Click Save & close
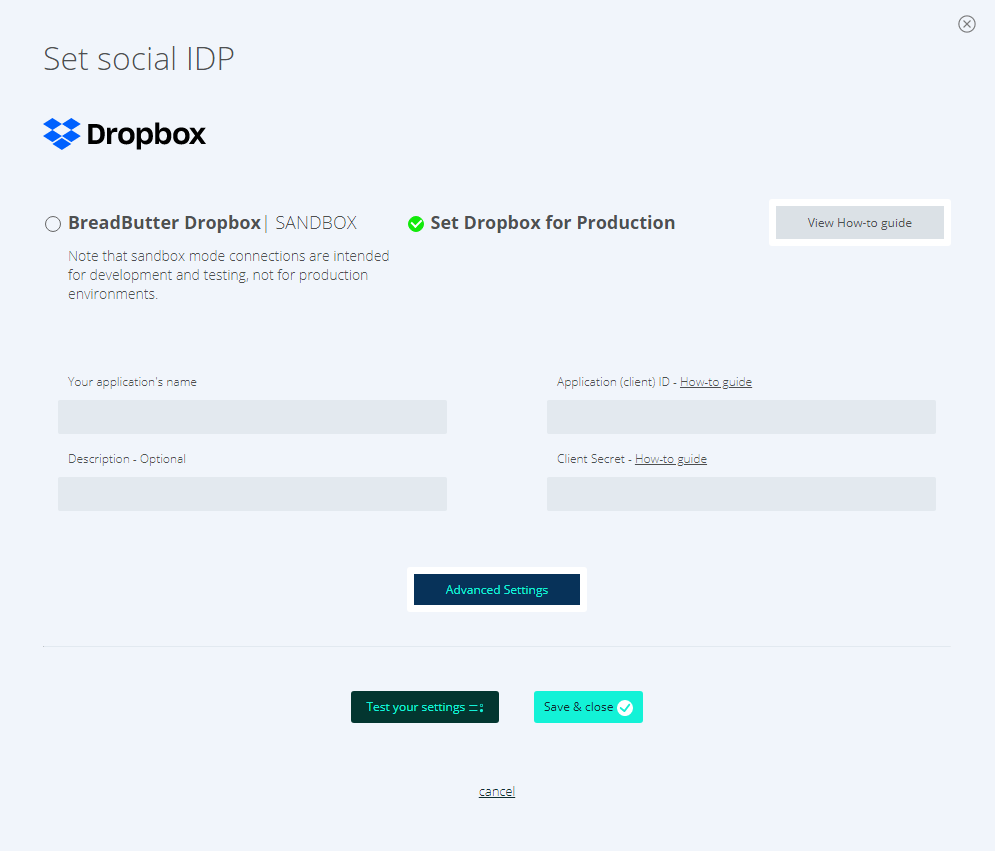The height and width of the screenshot is (851, 995). click(588, 707)
